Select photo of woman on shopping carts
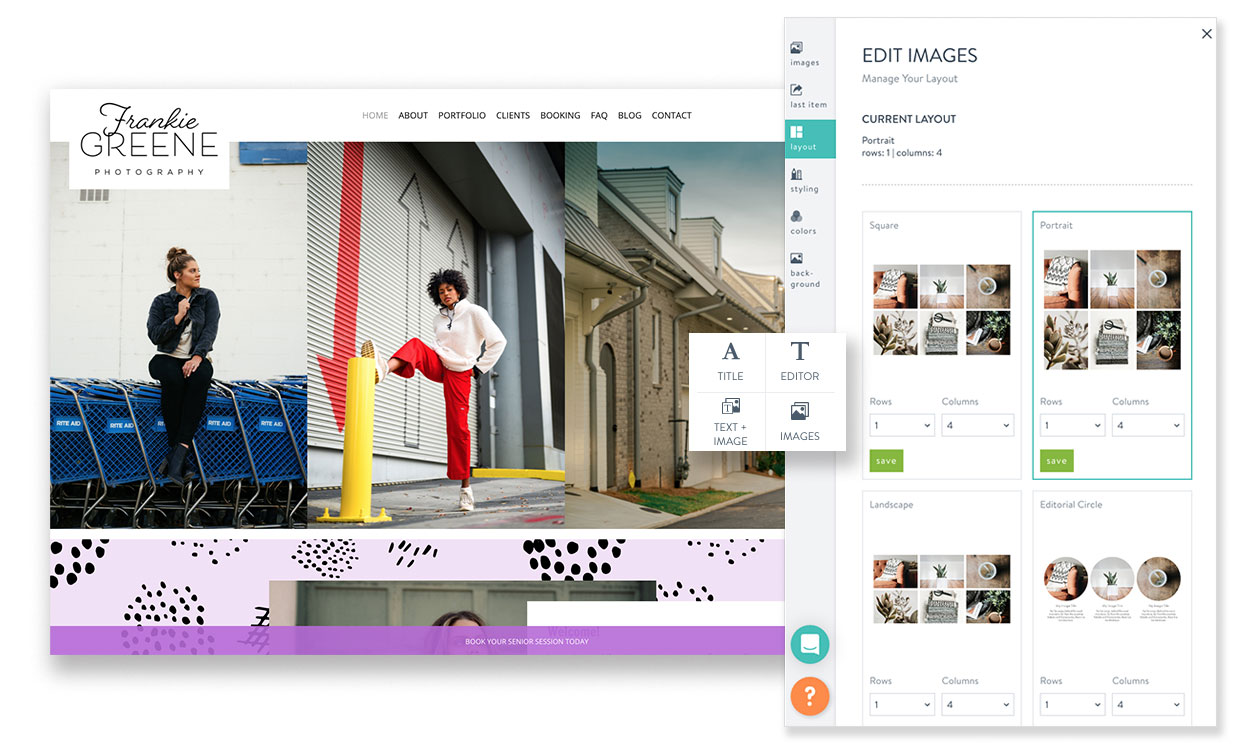 coord(178,335)
